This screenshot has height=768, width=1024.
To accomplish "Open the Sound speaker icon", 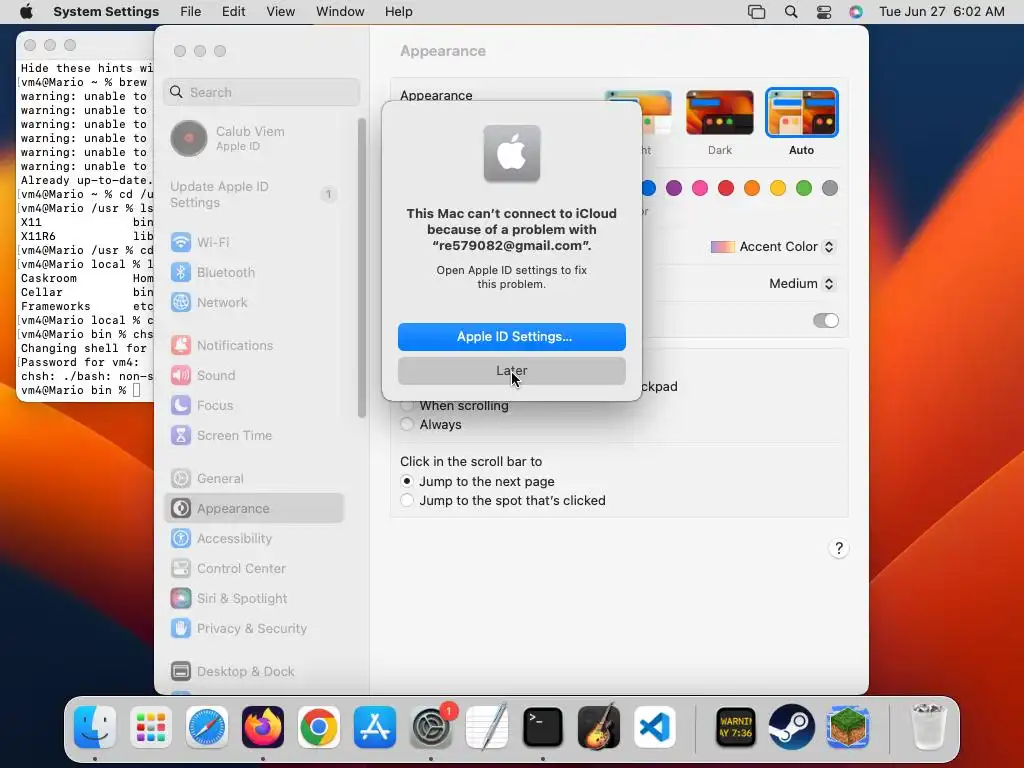I will pyautogui.click(x=181, y=376).
